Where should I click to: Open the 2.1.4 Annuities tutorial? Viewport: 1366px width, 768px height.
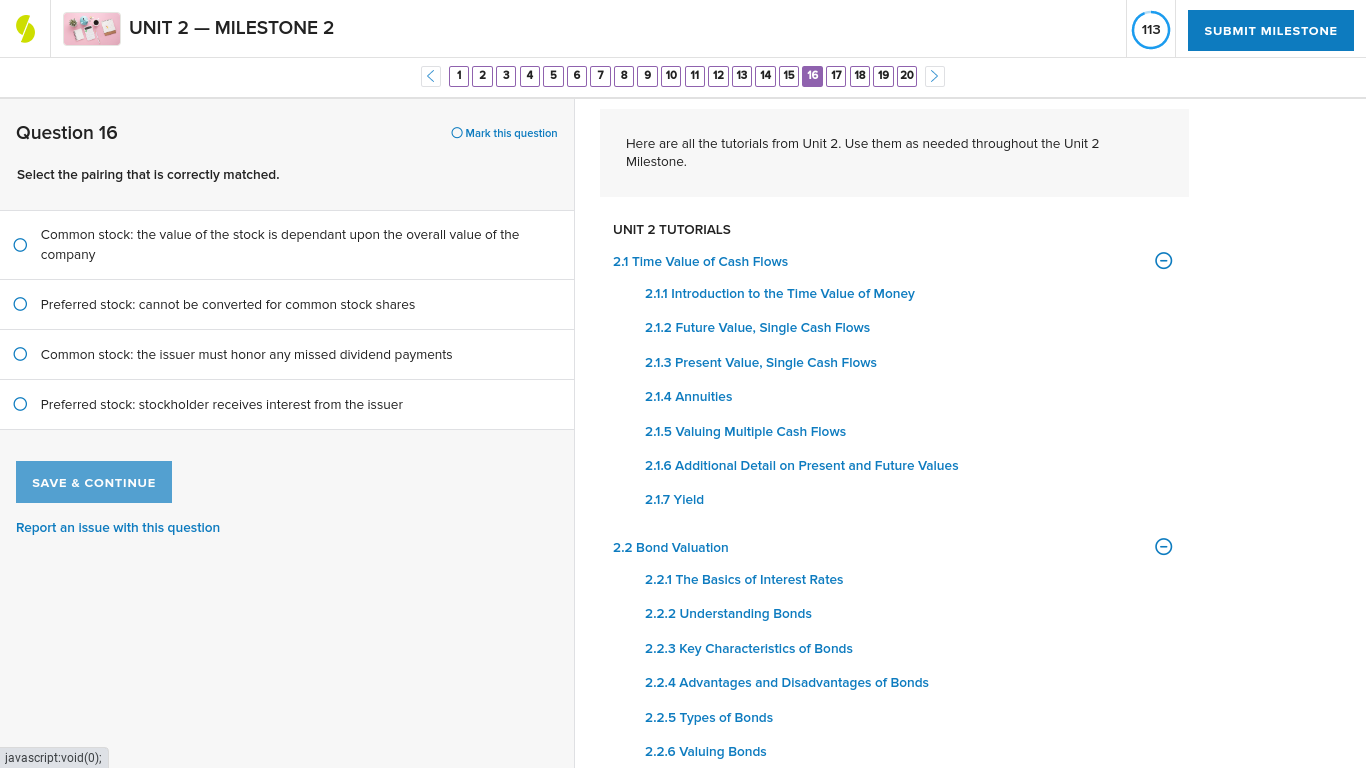click(x=688, y=396)
